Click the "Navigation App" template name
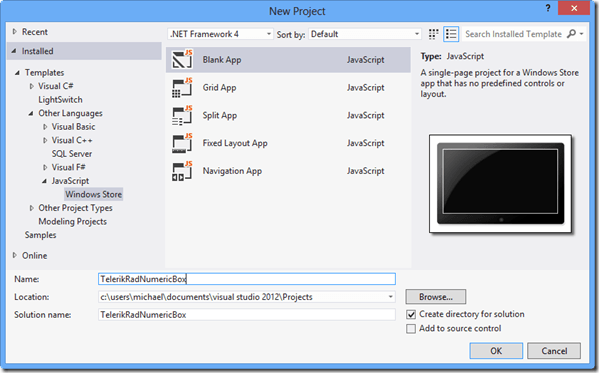The height and width of the screenshot is (373, 599). click(x=232, y=171)
